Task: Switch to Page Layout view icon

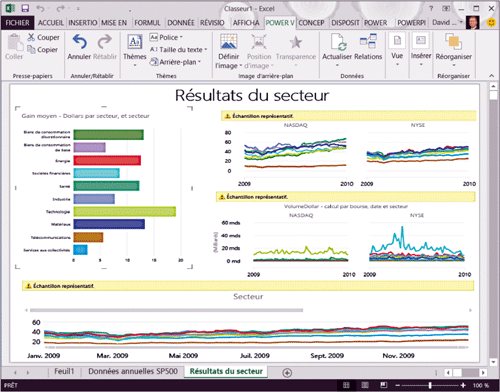Action: [x=365, y=385]
